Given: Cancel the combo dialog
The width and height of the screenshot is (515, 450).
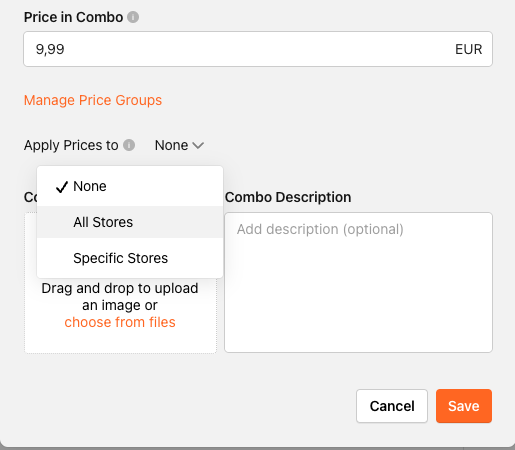Looking at the screenshot, I should (x=392, y=406).
